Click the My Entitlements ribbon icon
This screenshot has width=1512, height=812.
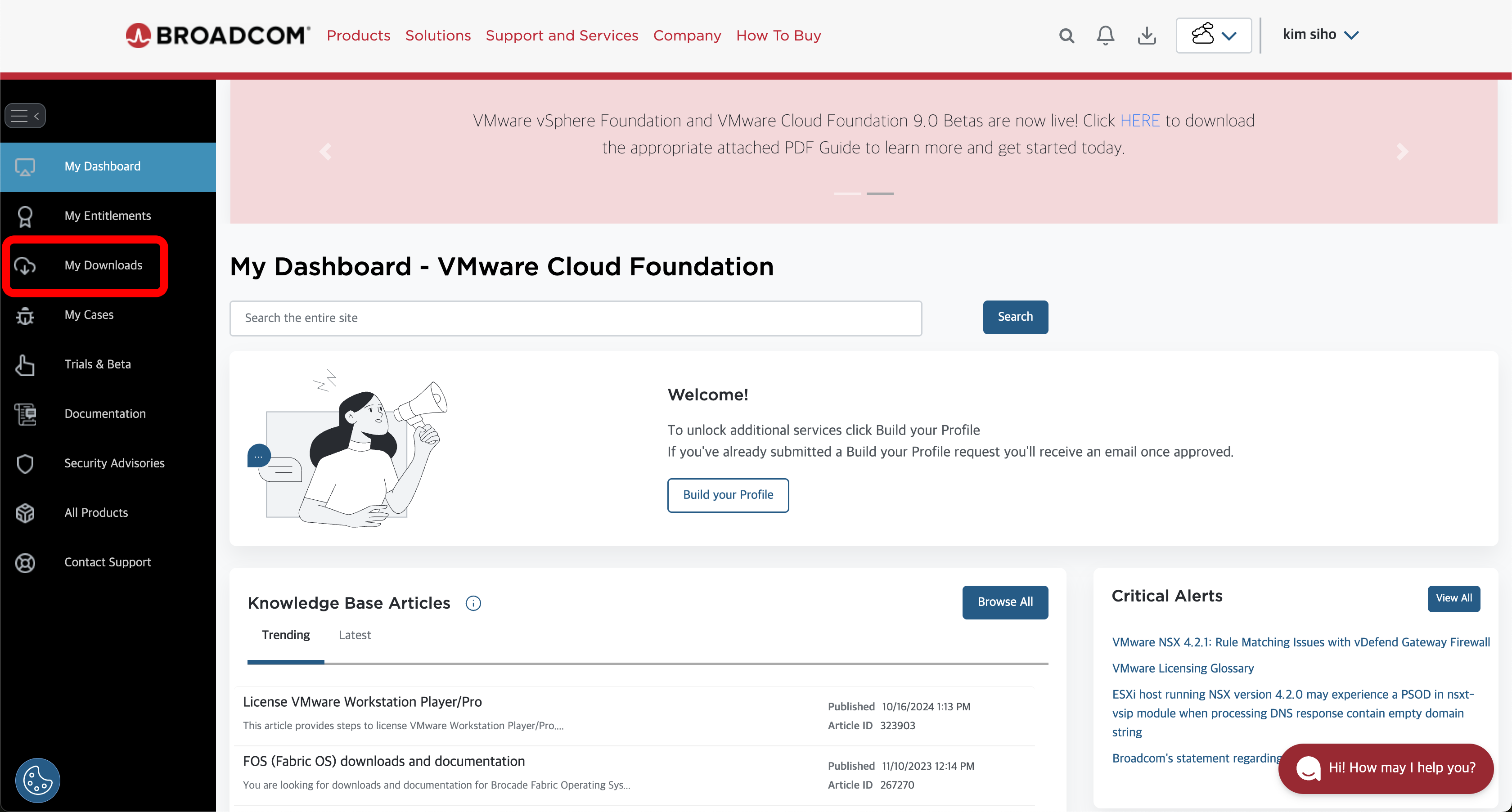click(x=25, y=216)
